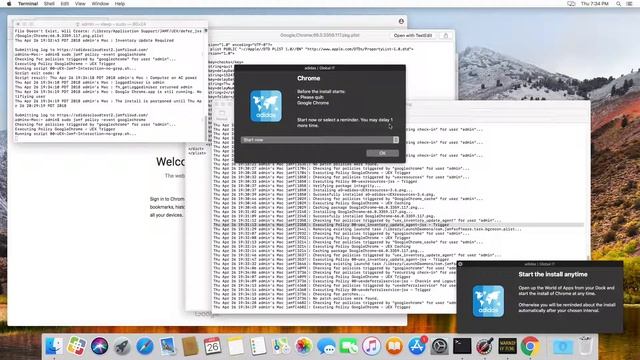This screenshot has width=640, height=360.
Task: Click the share icon in Quick Look window
Action: coord(446,36)
